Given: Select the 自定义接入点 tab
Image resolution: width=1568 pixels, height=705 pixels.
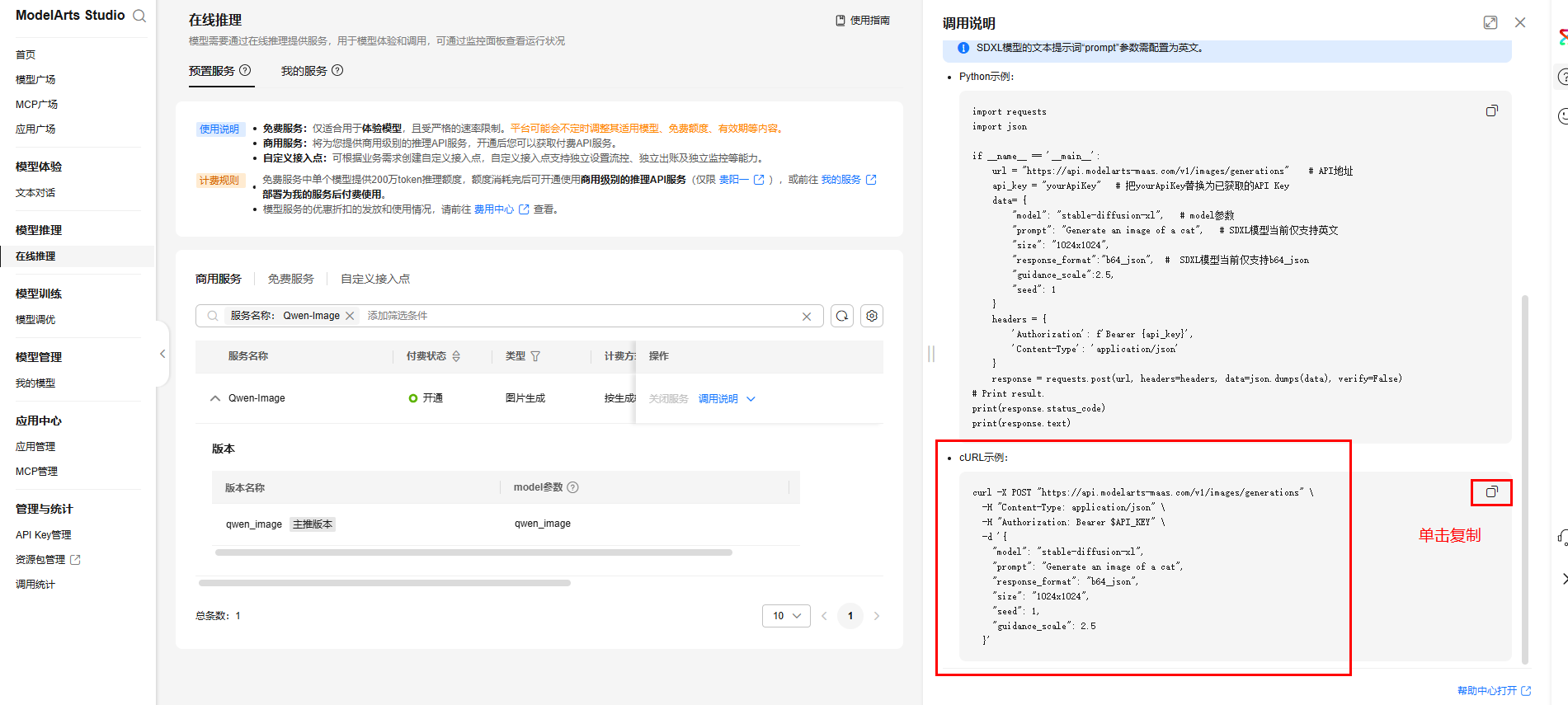Looking at the screenshot, I should [x=375, y=279].
